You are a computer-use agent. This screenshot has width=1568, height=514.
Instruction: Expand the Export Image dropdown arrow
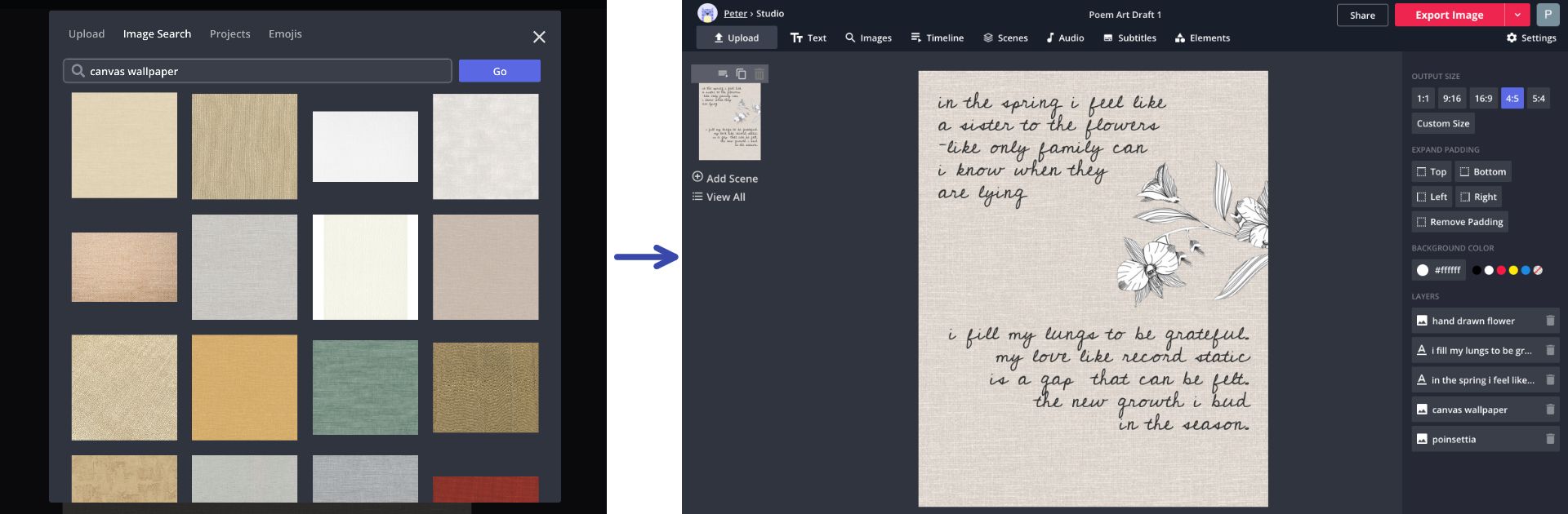pos(1517,15)
